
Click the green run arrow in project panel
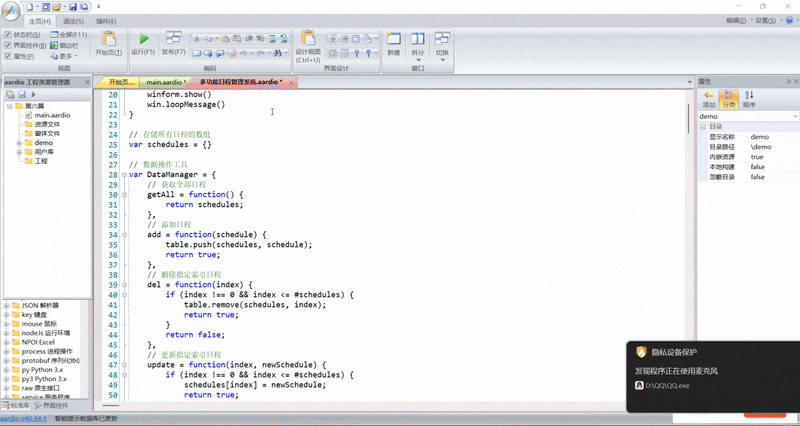tap(33, 94)
